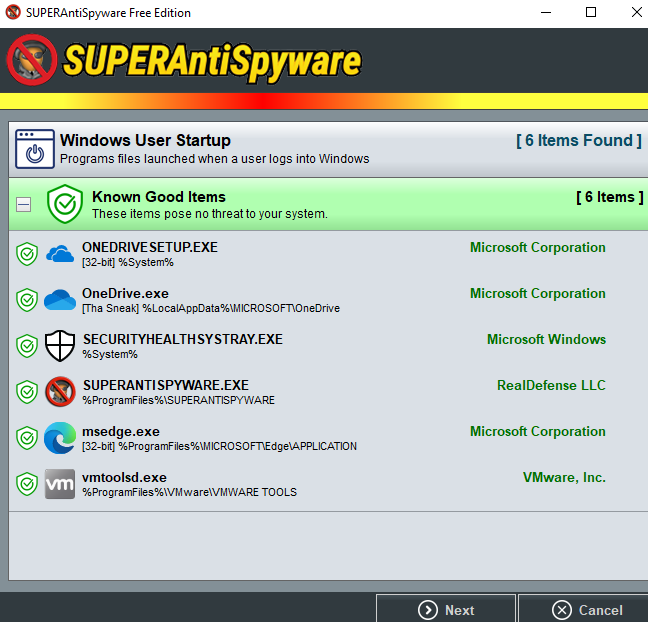Minimize the SUPERAntiSpyware window
Screen dimensions: 648x622
point(546,12)
